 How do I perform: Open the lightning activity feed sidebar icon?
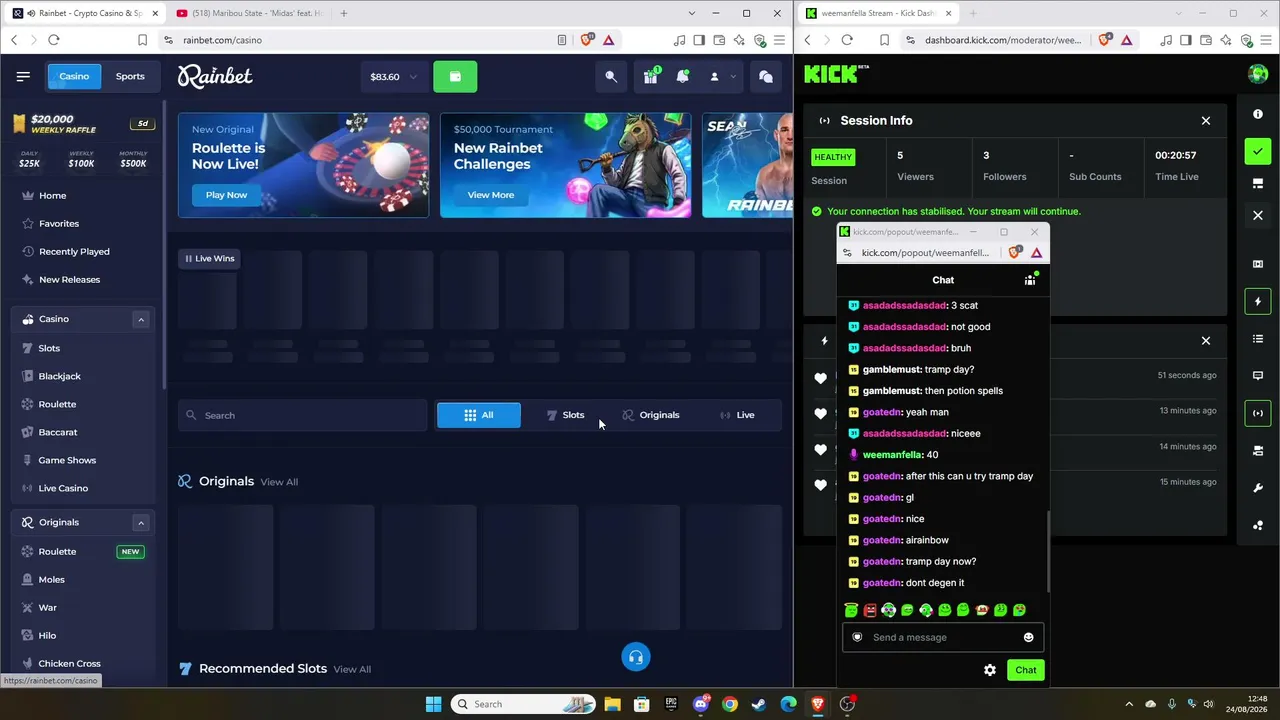pyautogui.click(x=1258, y=302)
